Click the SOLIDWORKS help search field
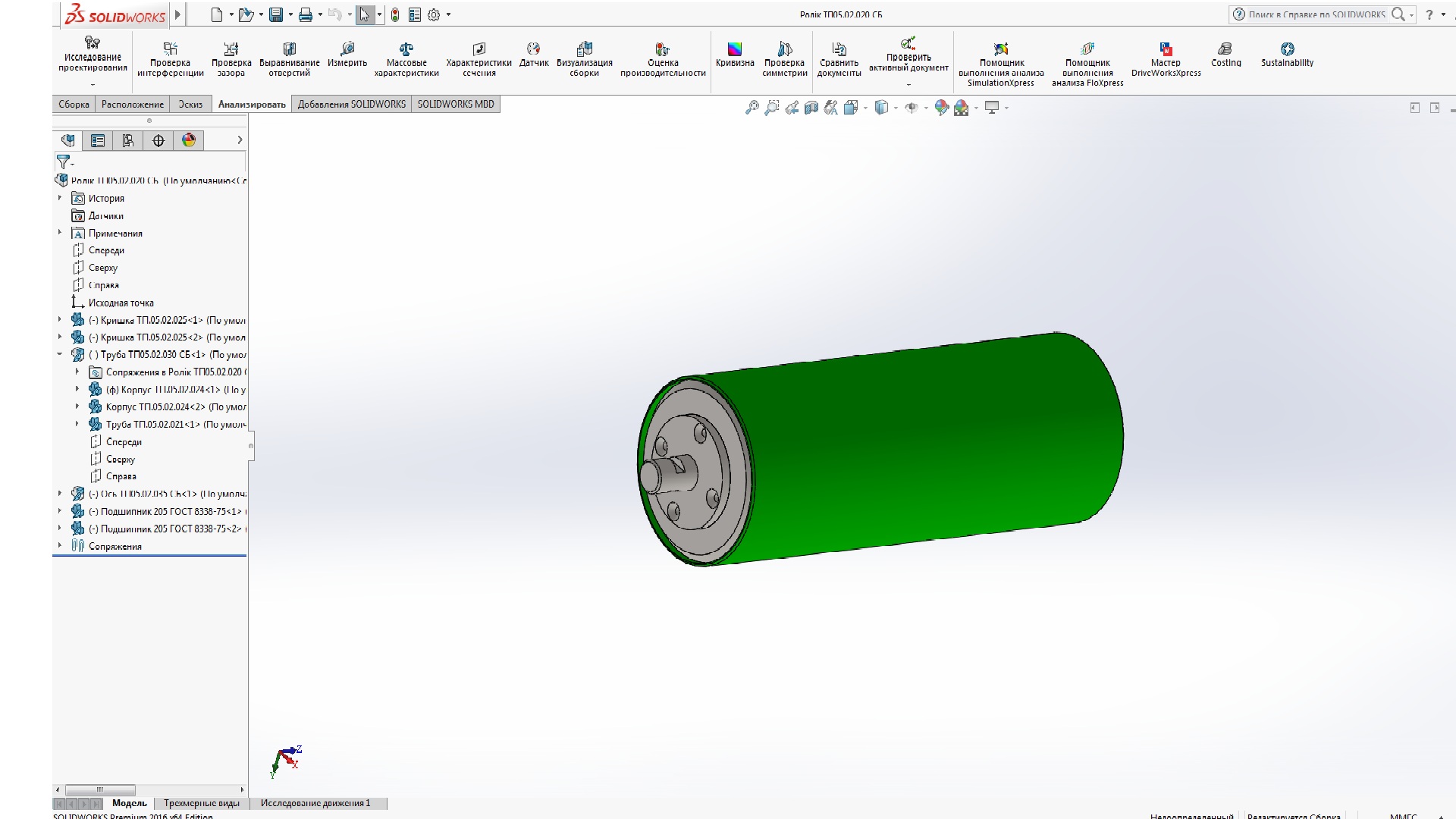The width and height of the screenshot is (1456, 819). coord(1316,14)
